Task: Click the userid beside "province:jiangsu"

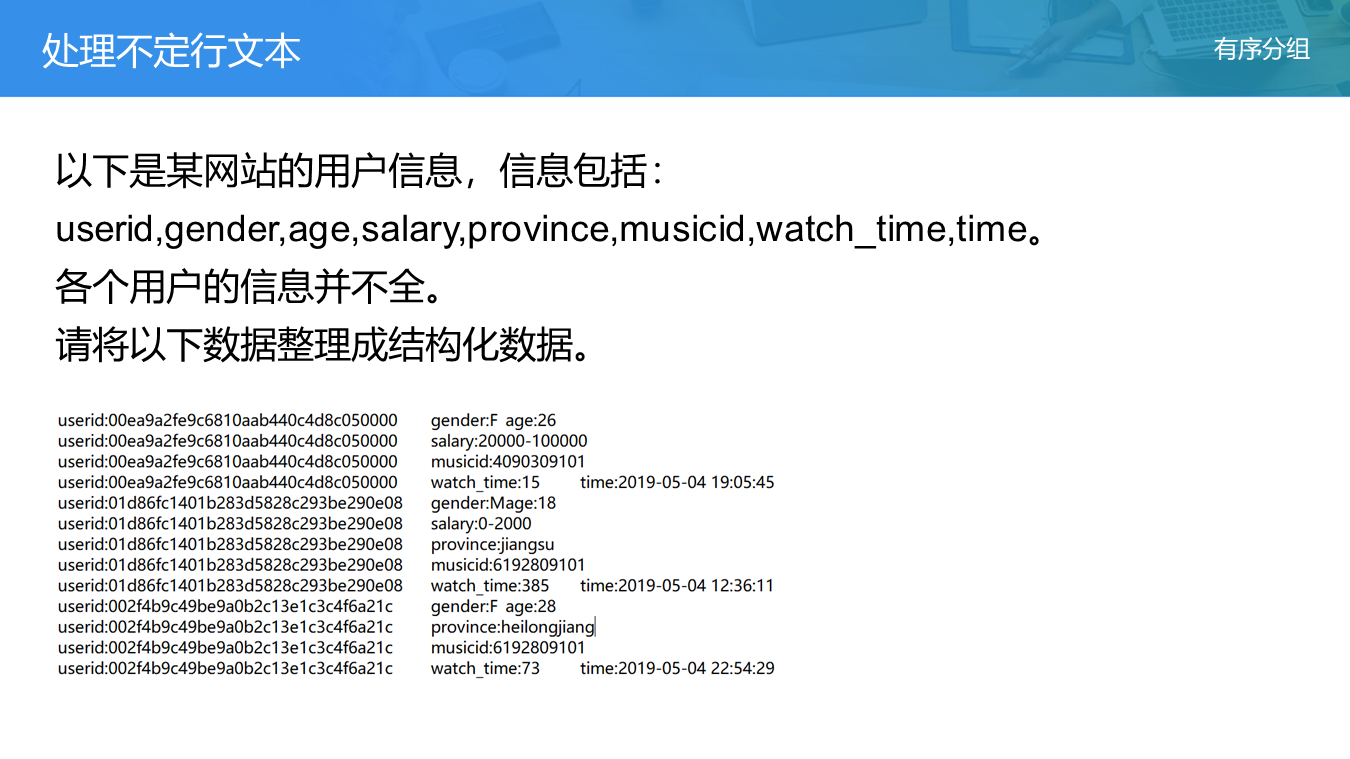Action: pos(230,545)
